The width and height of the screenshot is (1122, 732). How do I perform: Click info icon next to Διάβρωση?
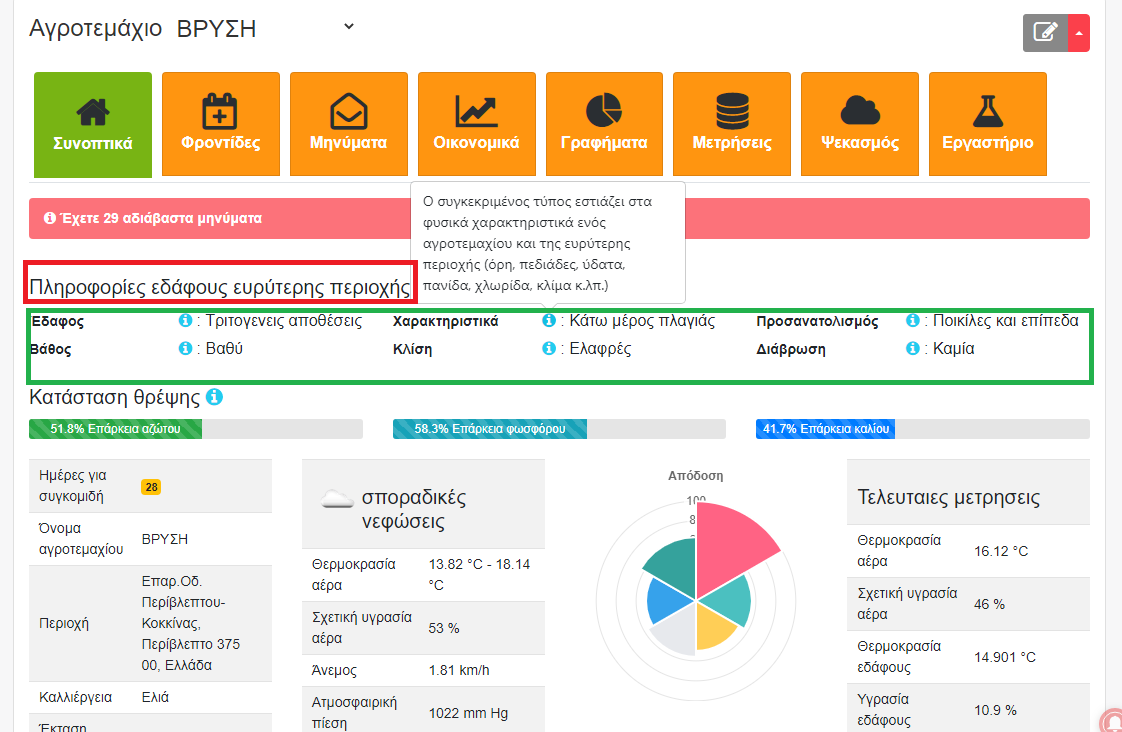(913, 349)
